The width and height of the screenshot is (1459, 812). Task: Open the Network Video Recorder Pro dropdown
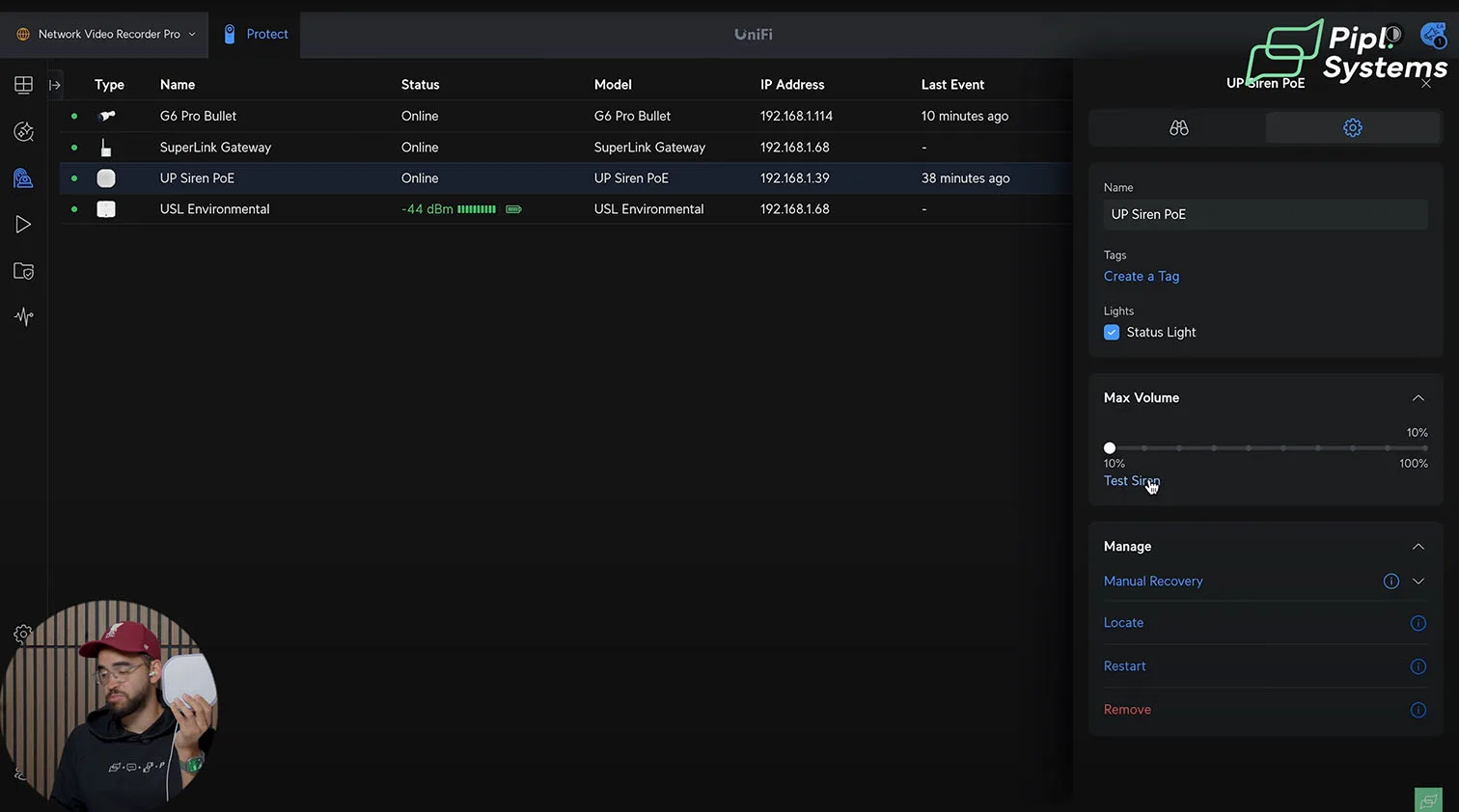point(106,34)
